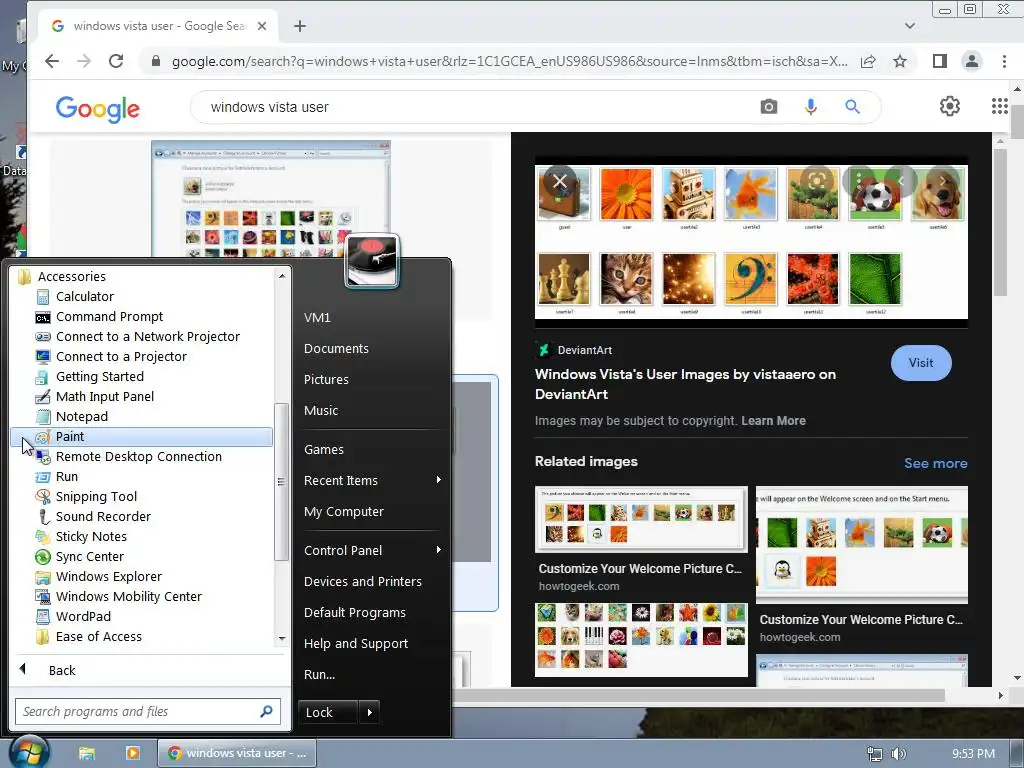The width and height of the screenshot is (1024, 768).
Task: Open the taskbar file explorer icon
Action: point(87,753)
